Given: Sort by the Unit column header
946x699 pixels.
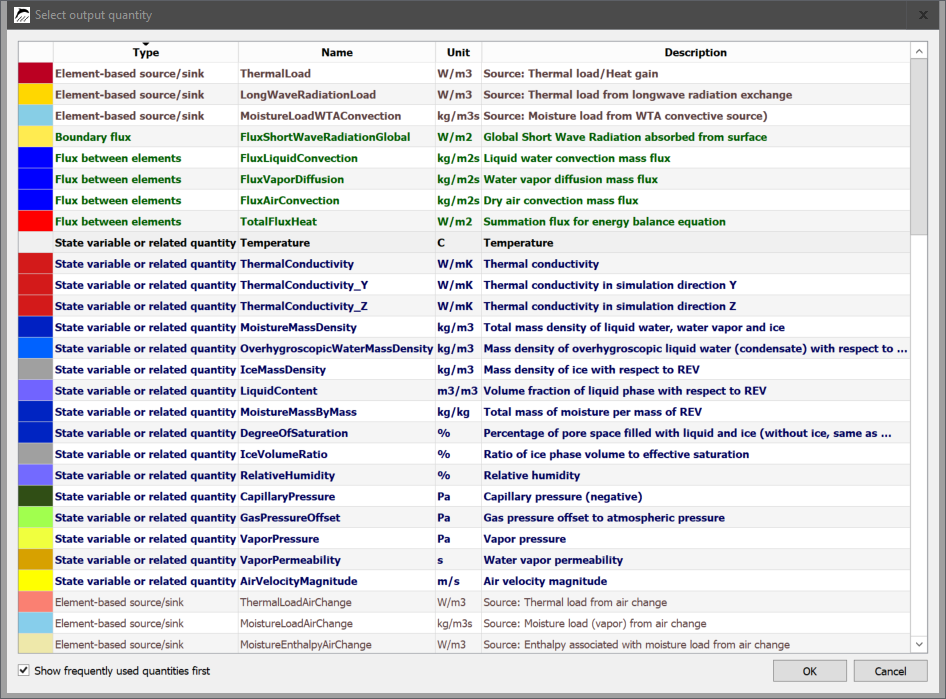Looking at the screenshot, I should [459, 52].
